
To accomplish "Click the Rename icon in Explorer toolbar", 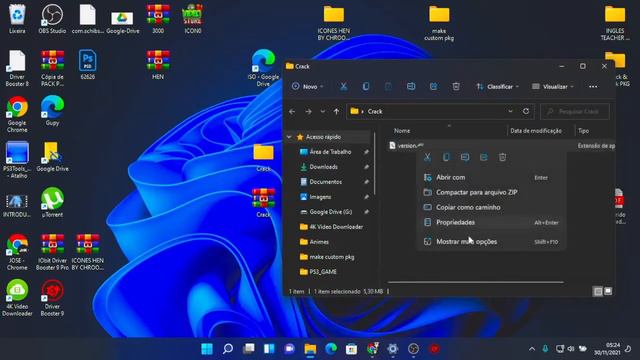I will (x=411, y=87).
